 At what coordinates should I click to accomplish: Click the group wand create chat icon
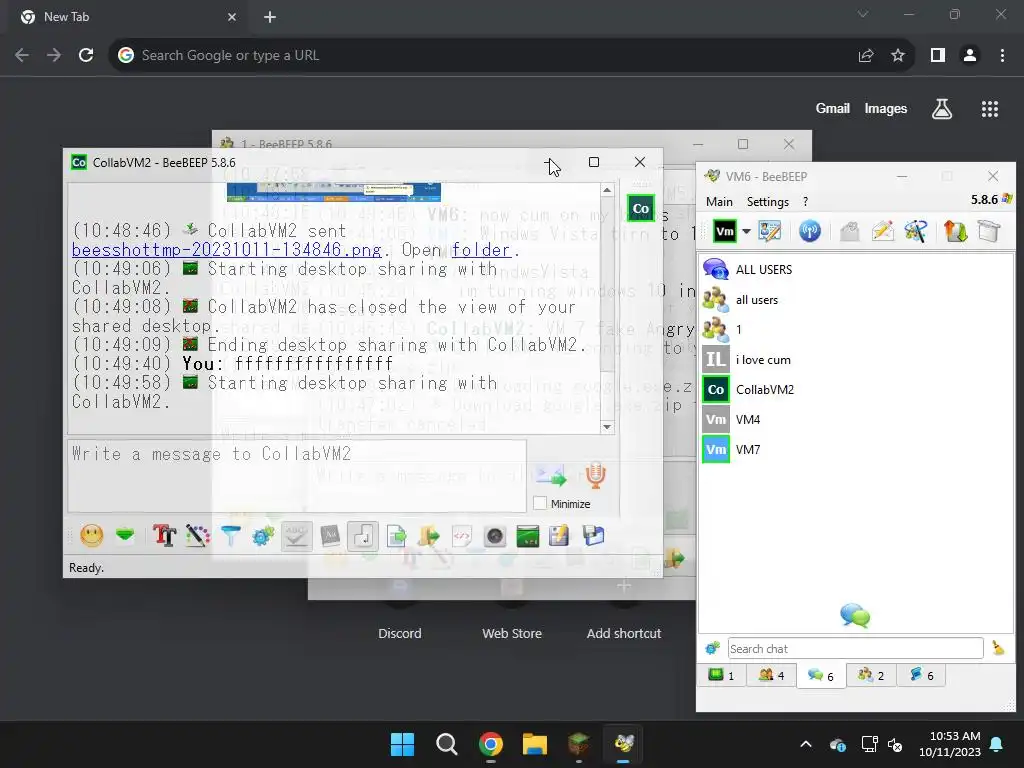pyautogui.click(x=916, y=231)
